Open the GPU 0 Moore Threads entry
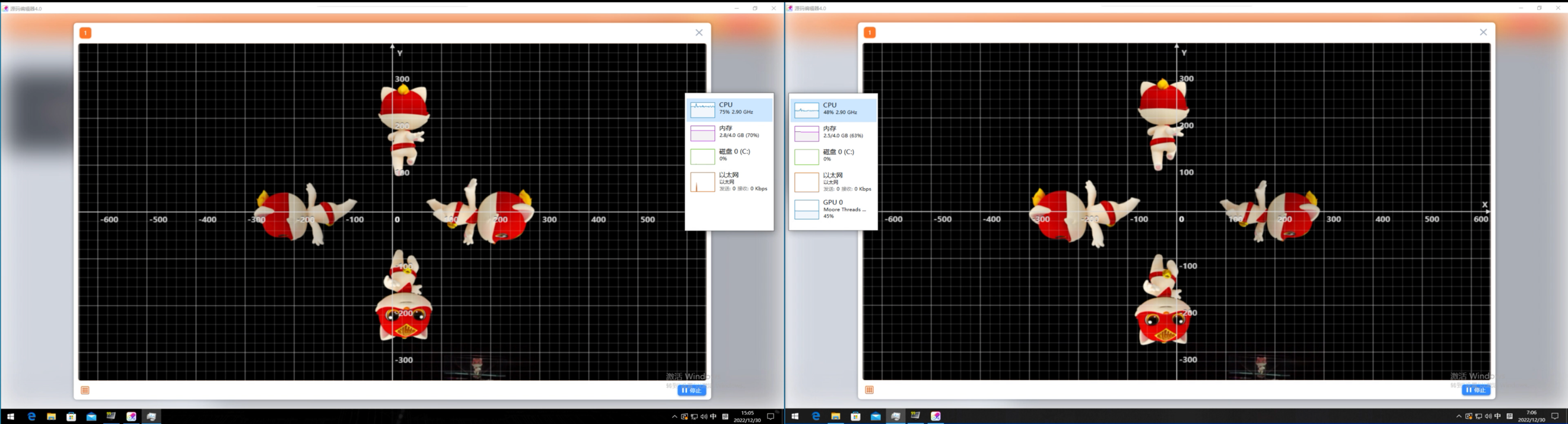 [834, 209]
